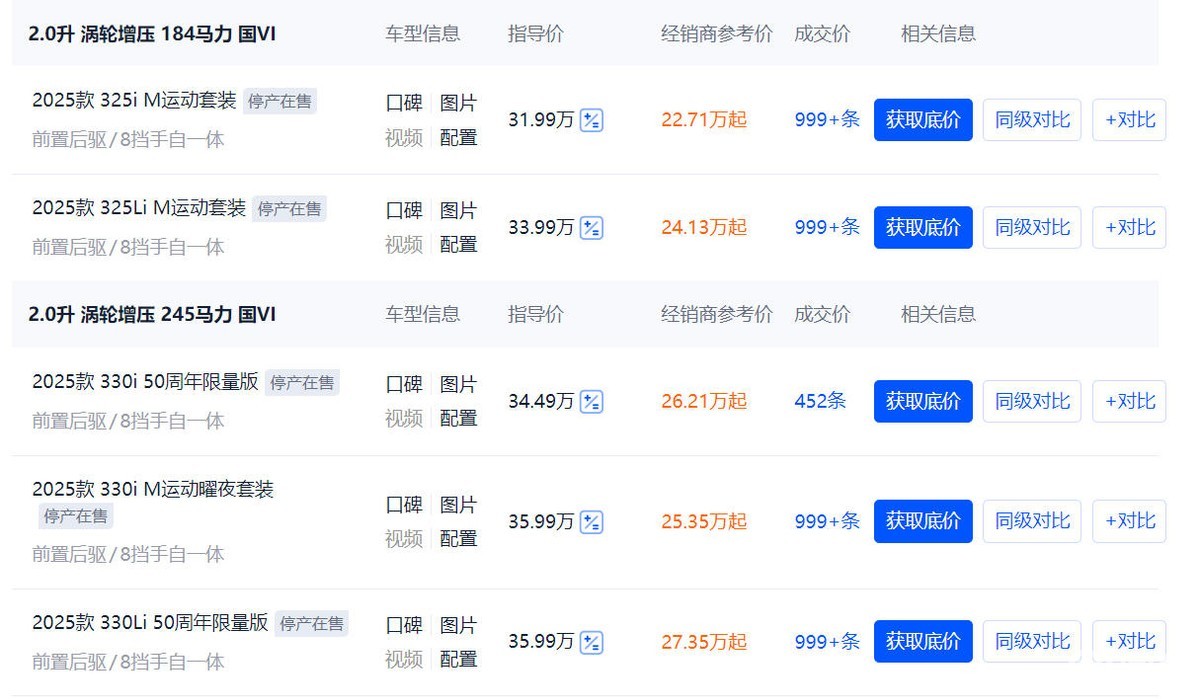Click 获取底价 for 330Li 50周年限量版
This screenshot has width=1200, height=699.
pos(922,641)
